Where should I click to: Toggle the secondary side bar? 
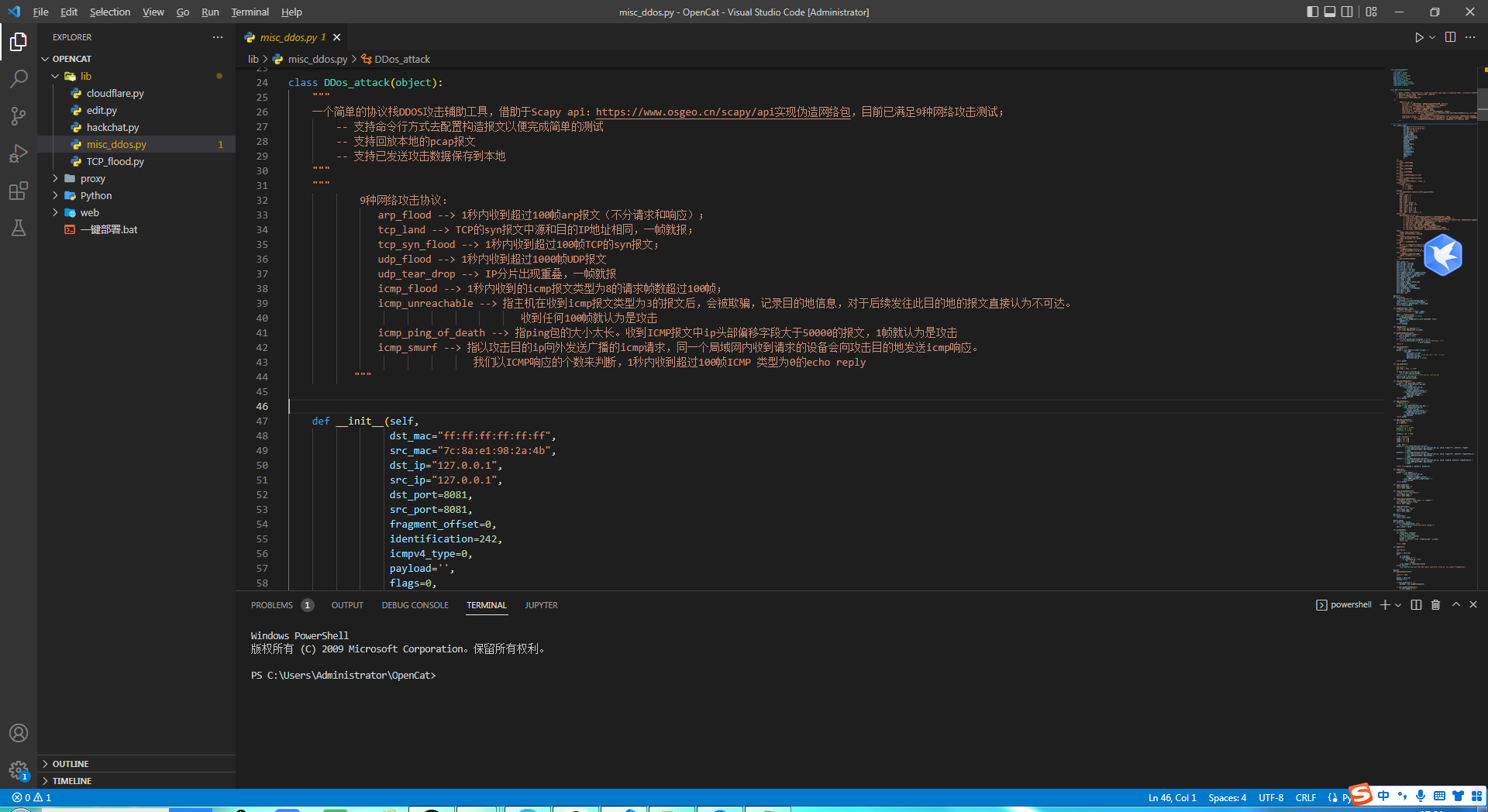click(1347, 12)
